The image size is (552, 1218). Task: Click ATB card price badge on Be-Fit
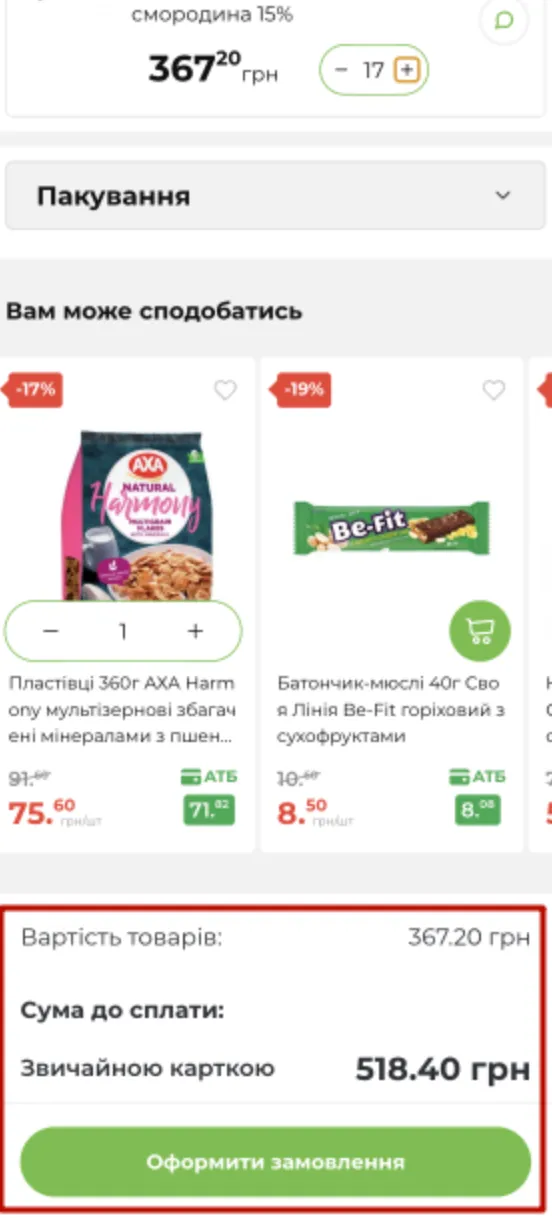coord(478,810)
